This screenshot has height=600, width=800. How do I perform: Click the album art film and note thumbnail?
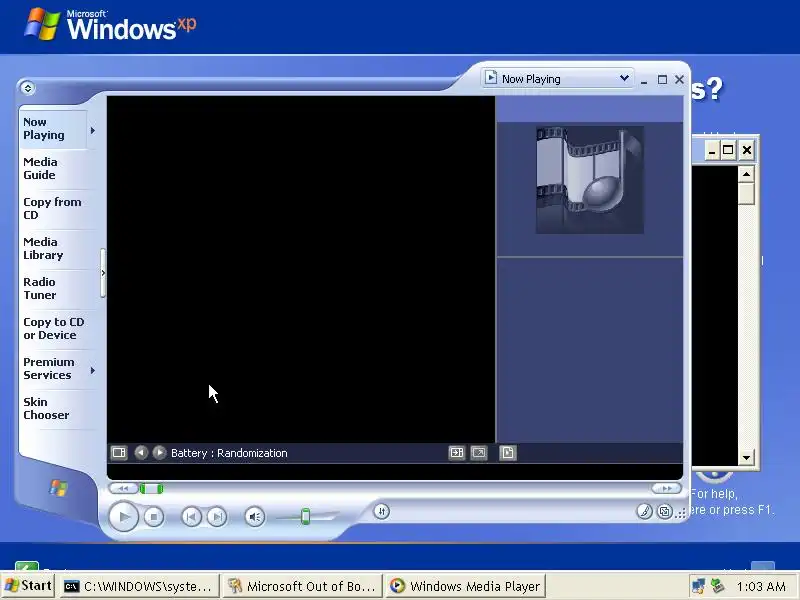(x=590, y=180)
